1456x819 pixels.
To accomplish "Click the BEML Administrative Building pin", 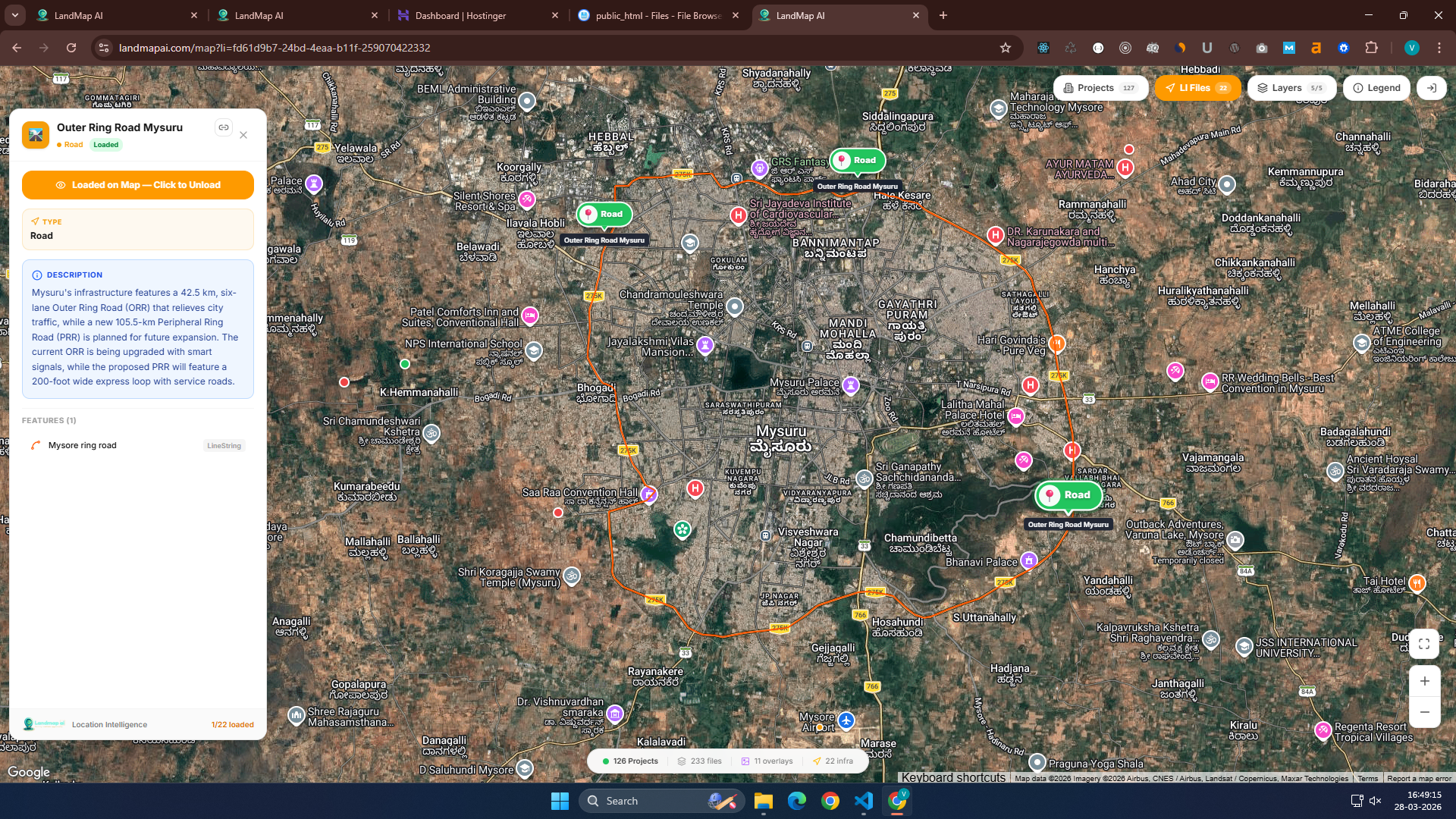I will click(527, 100).
